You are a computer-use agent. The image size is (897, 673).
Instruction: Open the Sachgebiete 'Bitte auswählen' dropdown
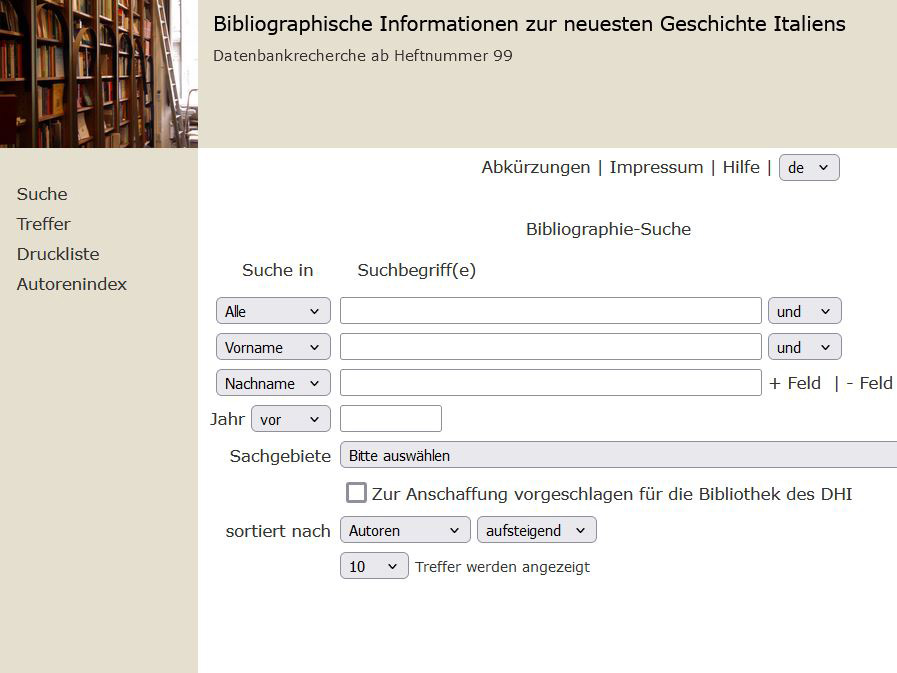click(617, 455)
